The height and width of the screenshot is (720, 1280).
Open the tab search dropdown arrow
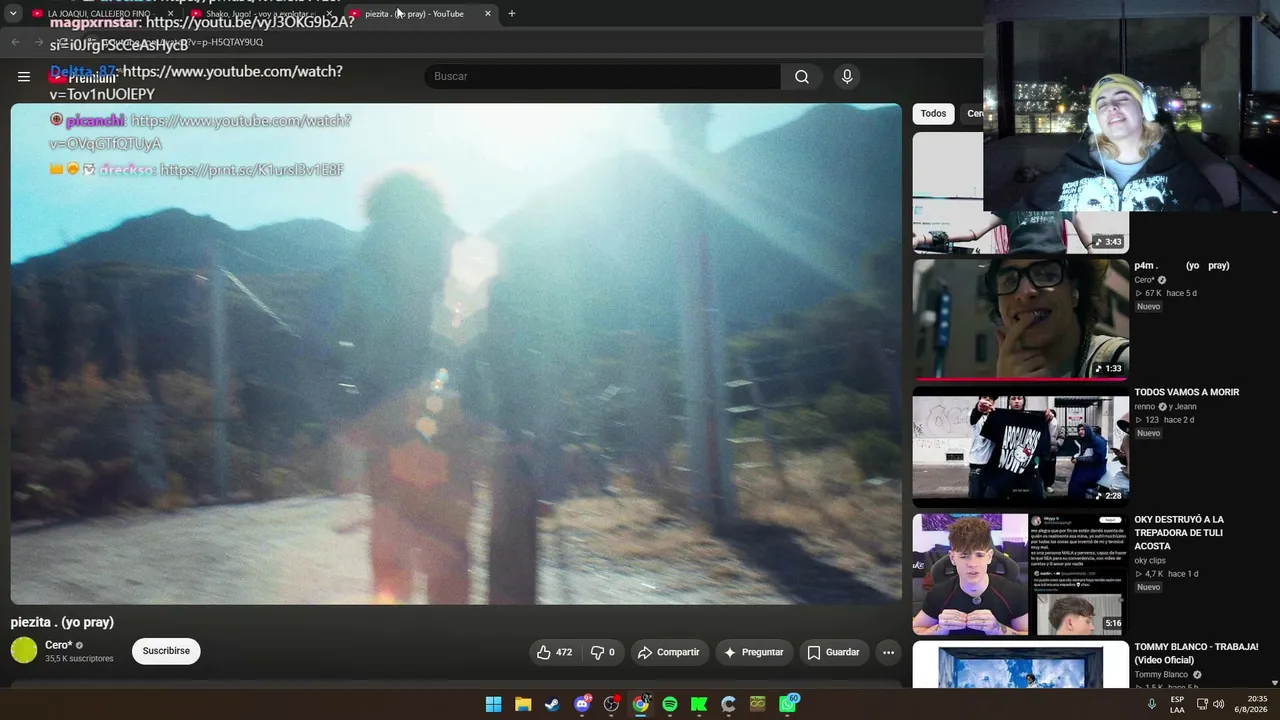click(13, 14)
